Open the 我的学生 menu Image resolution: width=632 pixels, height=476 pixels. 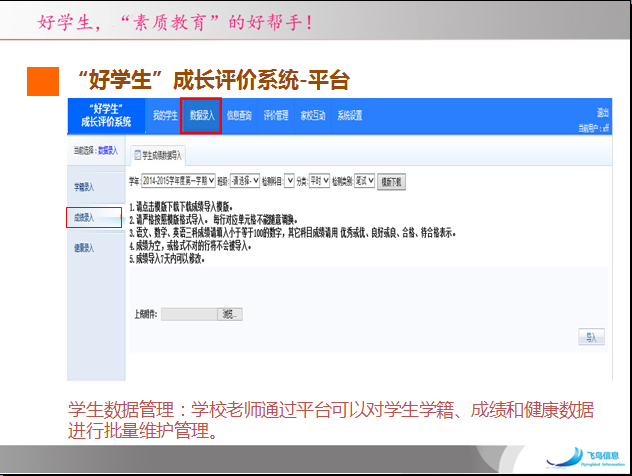pyautogui.click(x=165, y=115)
